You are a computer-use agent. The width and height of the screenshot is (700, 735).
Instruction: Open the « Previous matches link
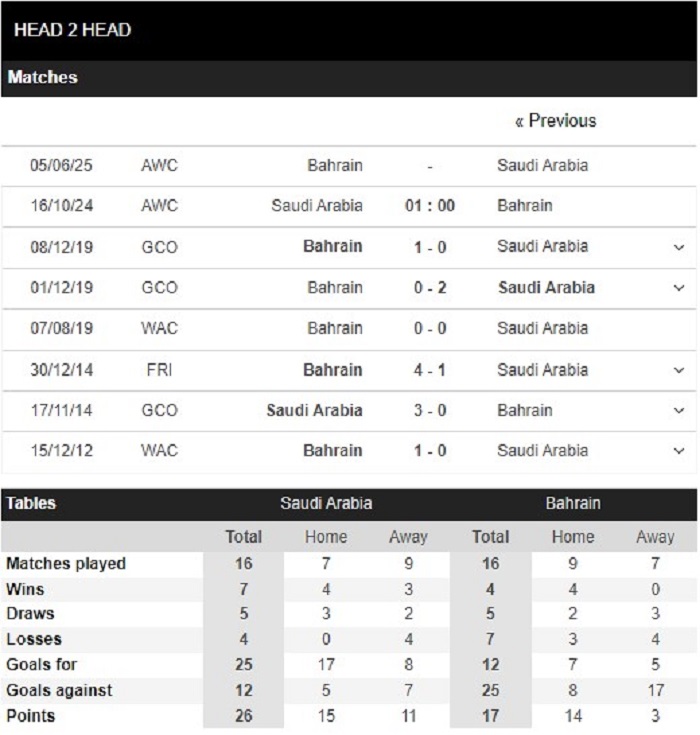[x=556, y=121]
